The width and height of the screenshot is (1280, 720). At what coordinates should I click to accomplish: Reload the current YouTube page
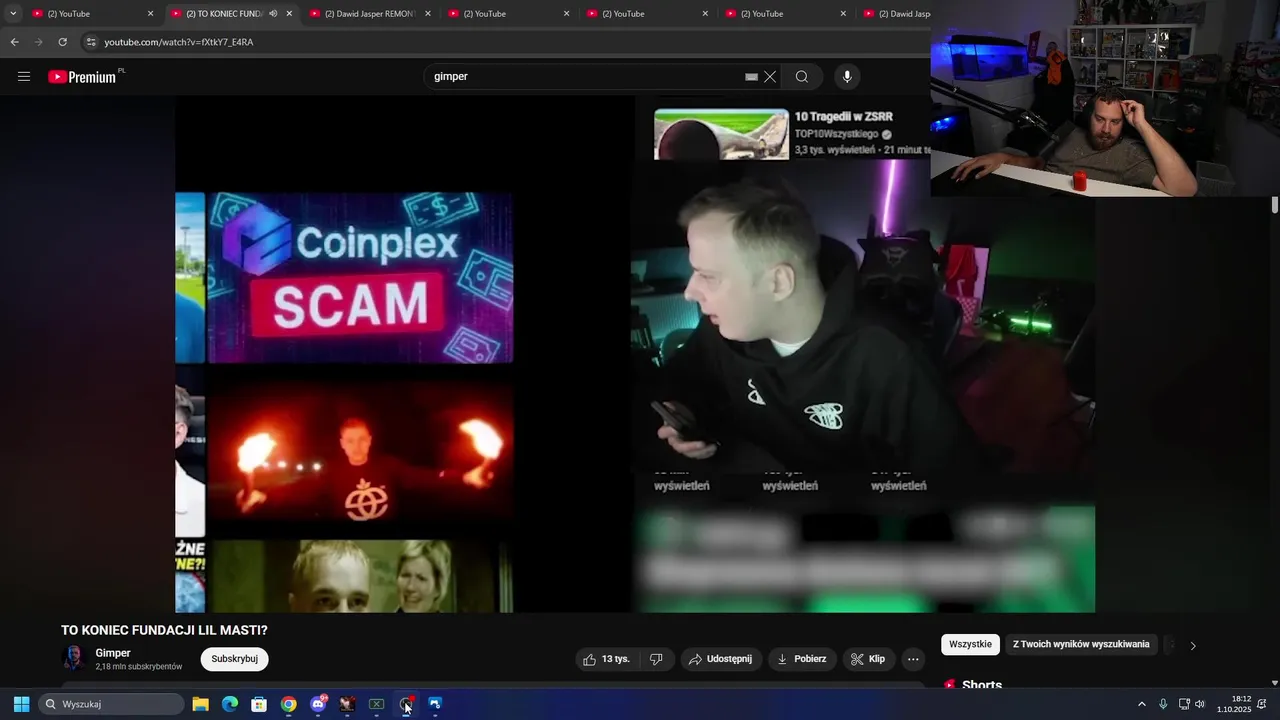pos(62,42)
